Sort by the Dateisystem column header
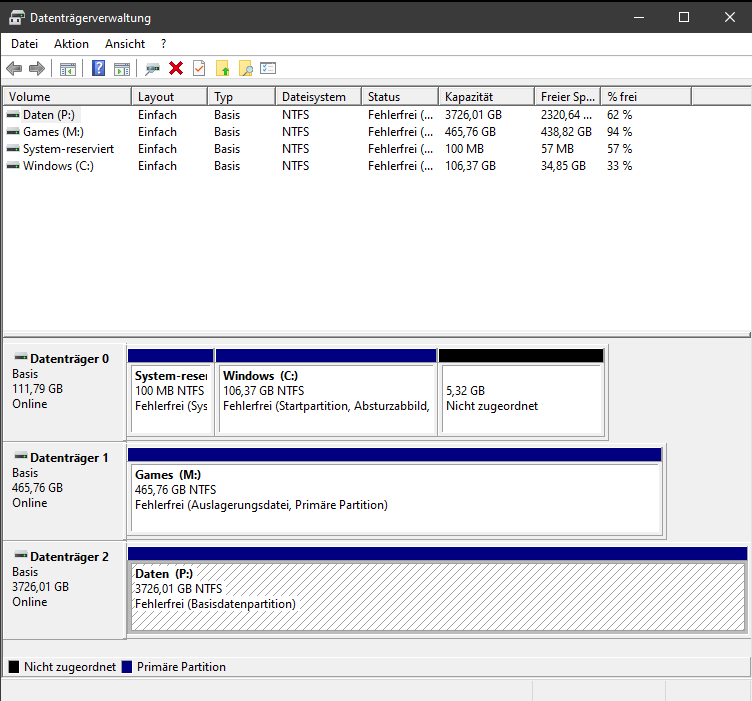 318,97
